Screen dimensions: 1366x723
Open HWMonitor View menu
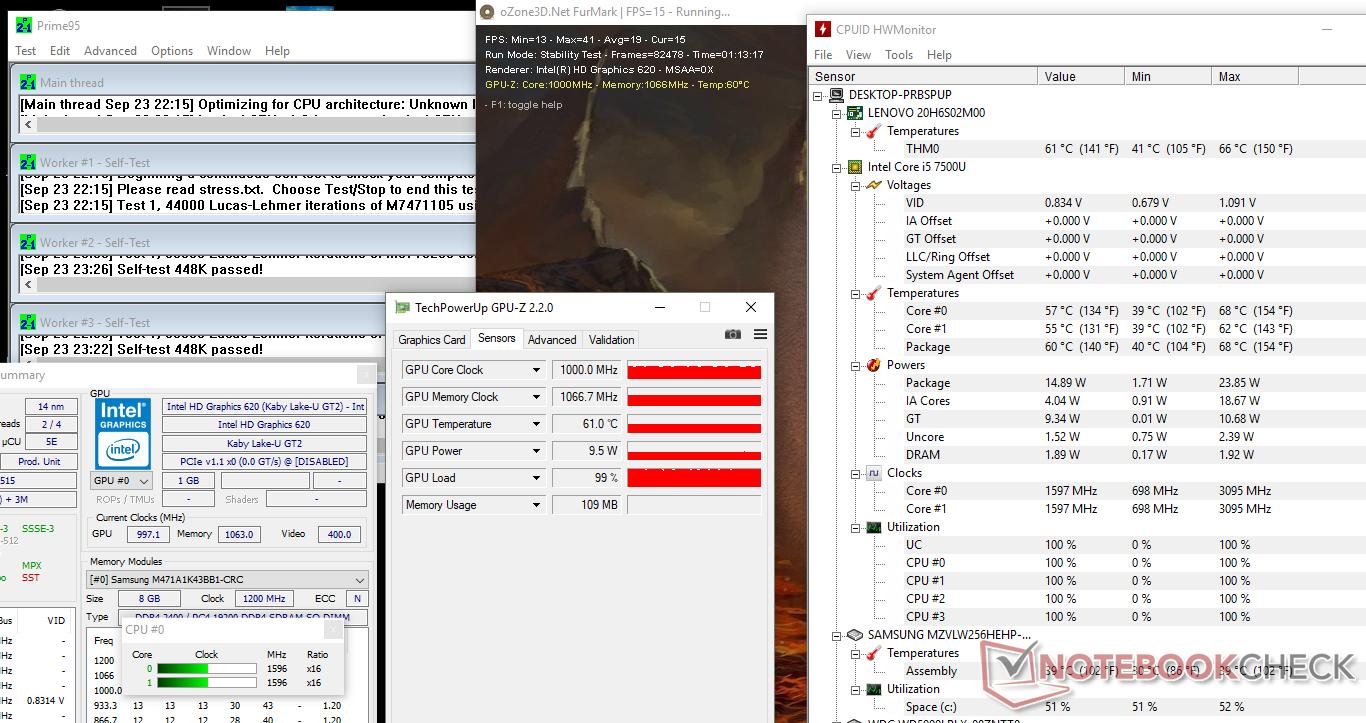[x=858, y=55]
